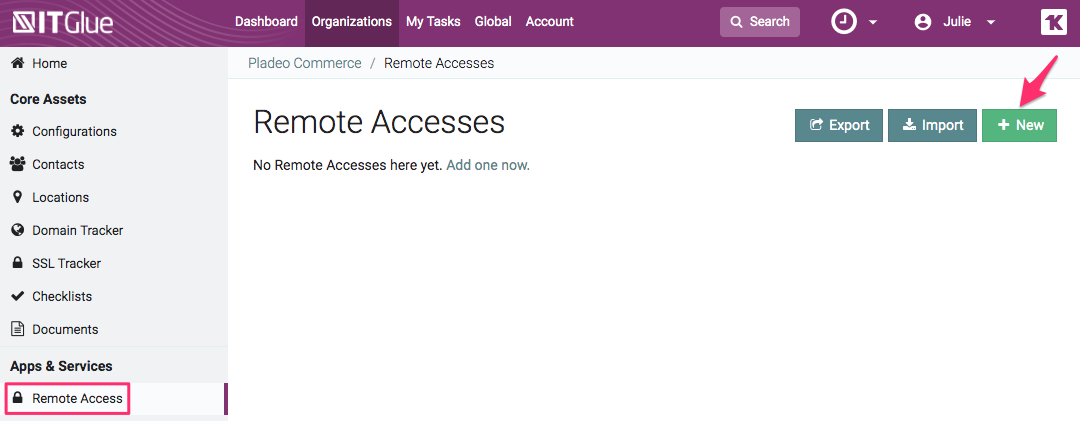Open the Julie user name menu
1080x421 pixels.
tap(957, 22)
